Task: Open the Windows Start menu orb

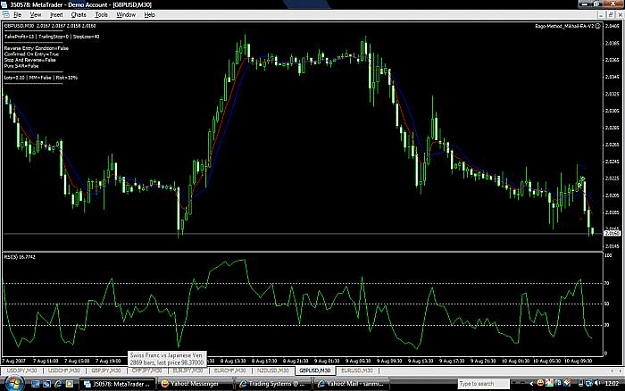Action: tap(13, 383)
